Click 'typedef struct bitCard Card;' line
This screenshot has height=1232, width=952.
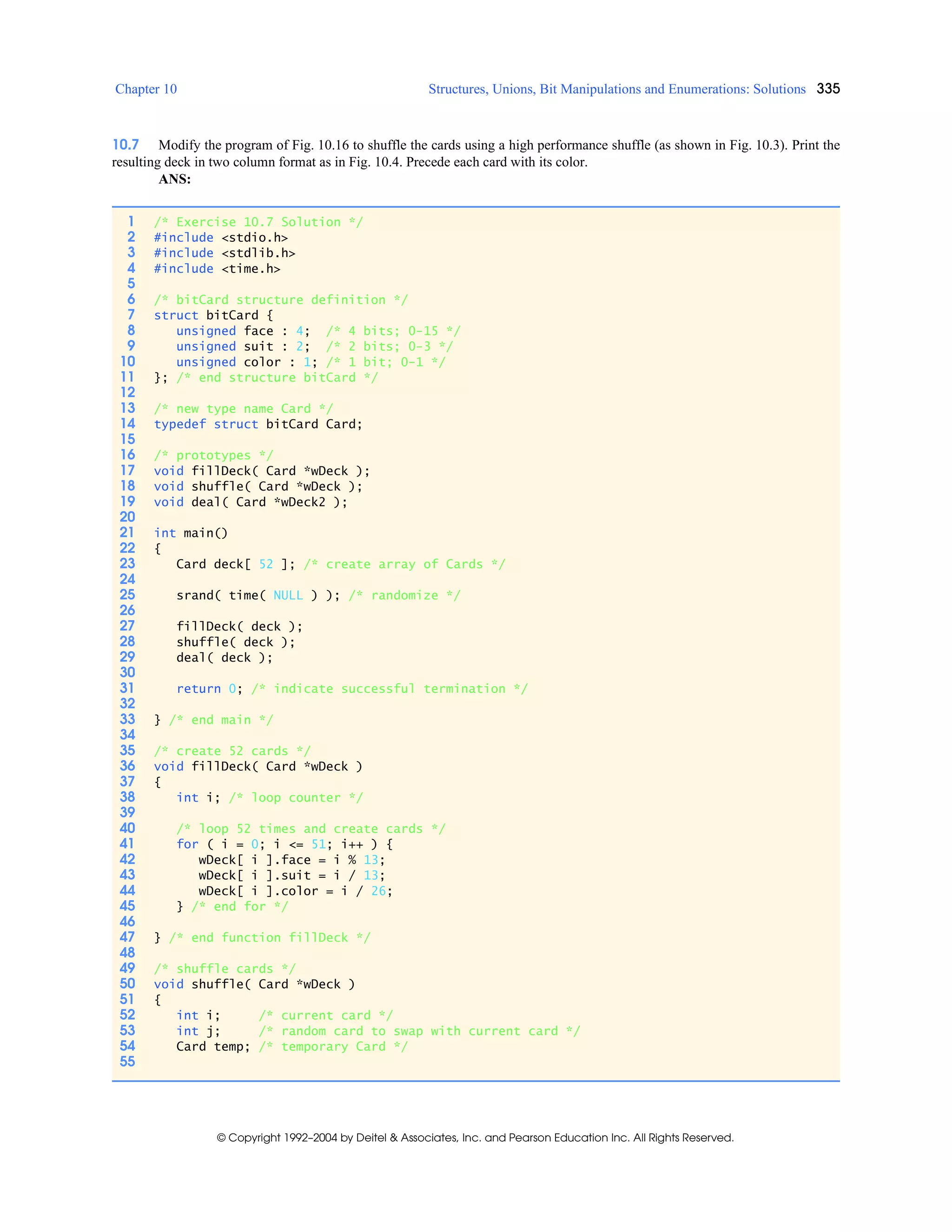(258, 424)
